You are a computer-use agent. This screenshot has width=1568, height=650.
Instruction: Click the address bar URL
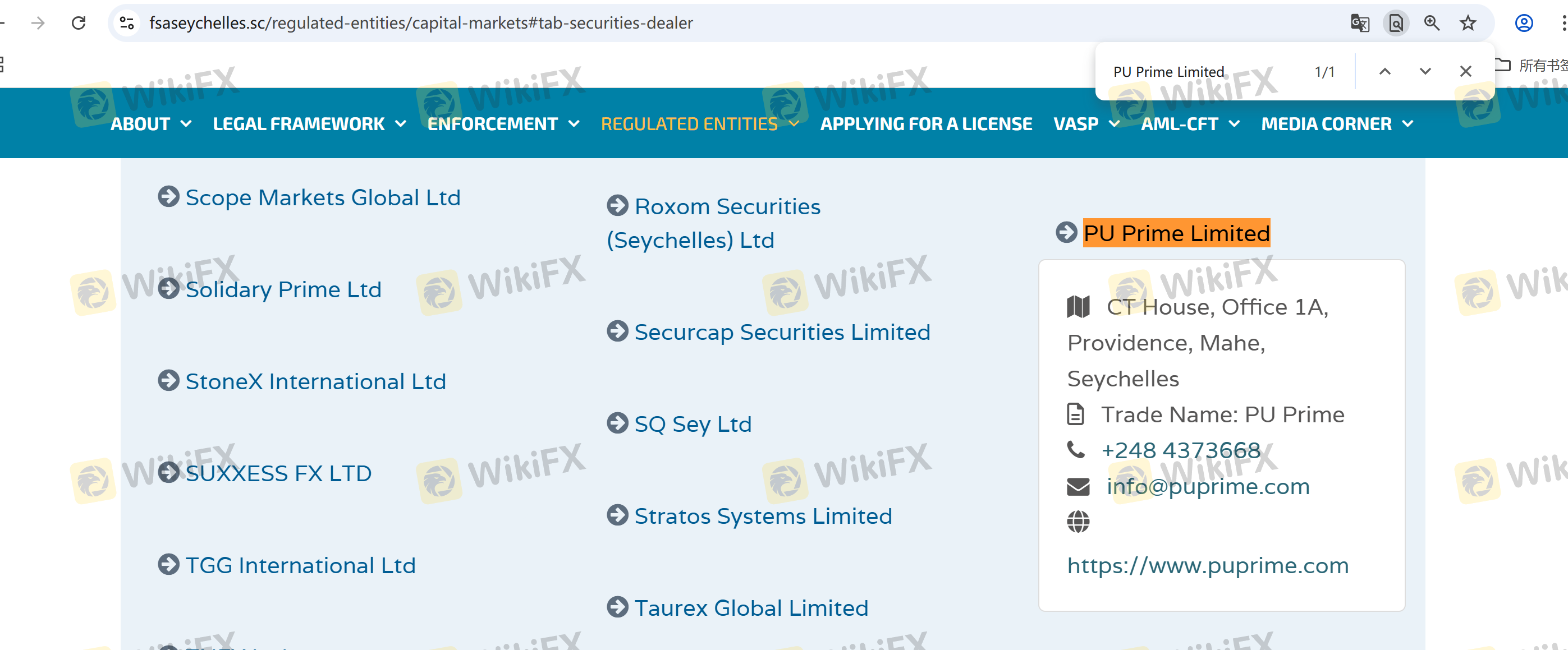[420, 23]
